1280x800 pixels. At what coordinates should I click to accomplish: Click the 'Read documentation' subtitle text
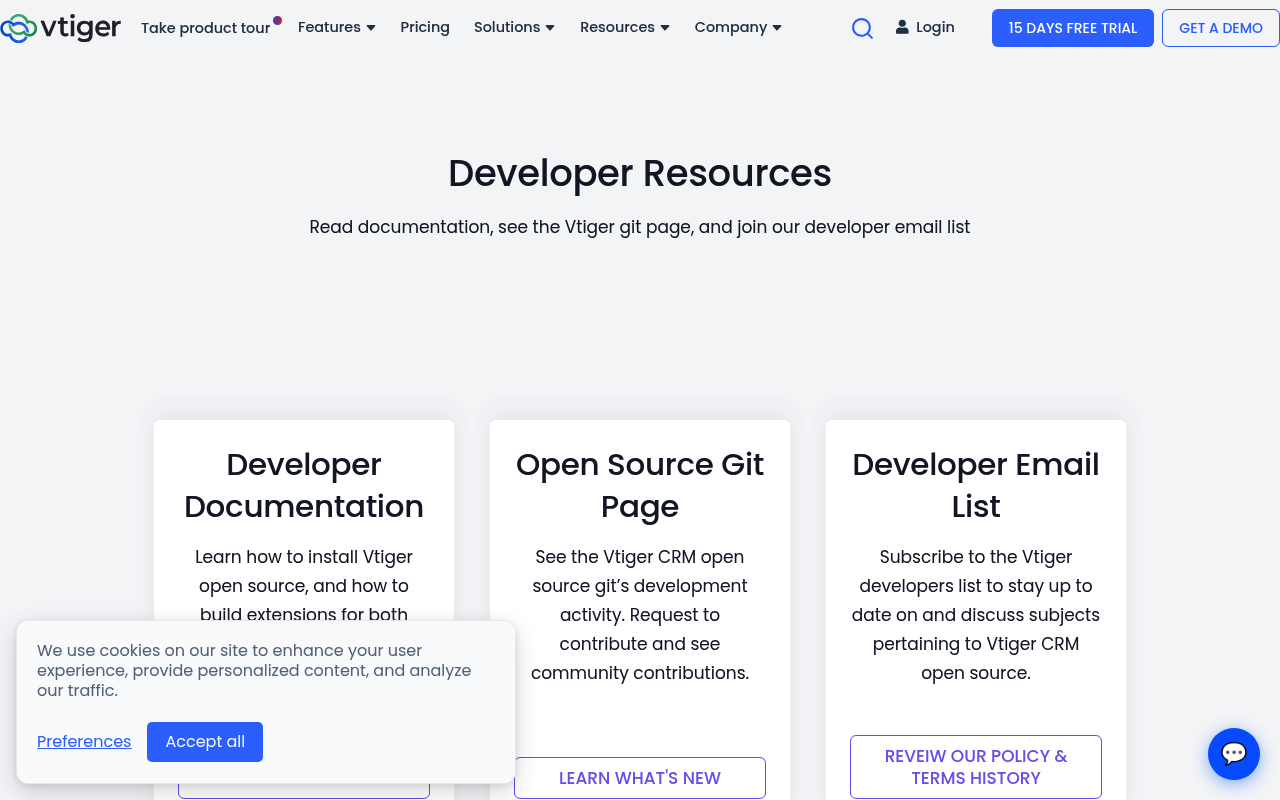[640, 227]
